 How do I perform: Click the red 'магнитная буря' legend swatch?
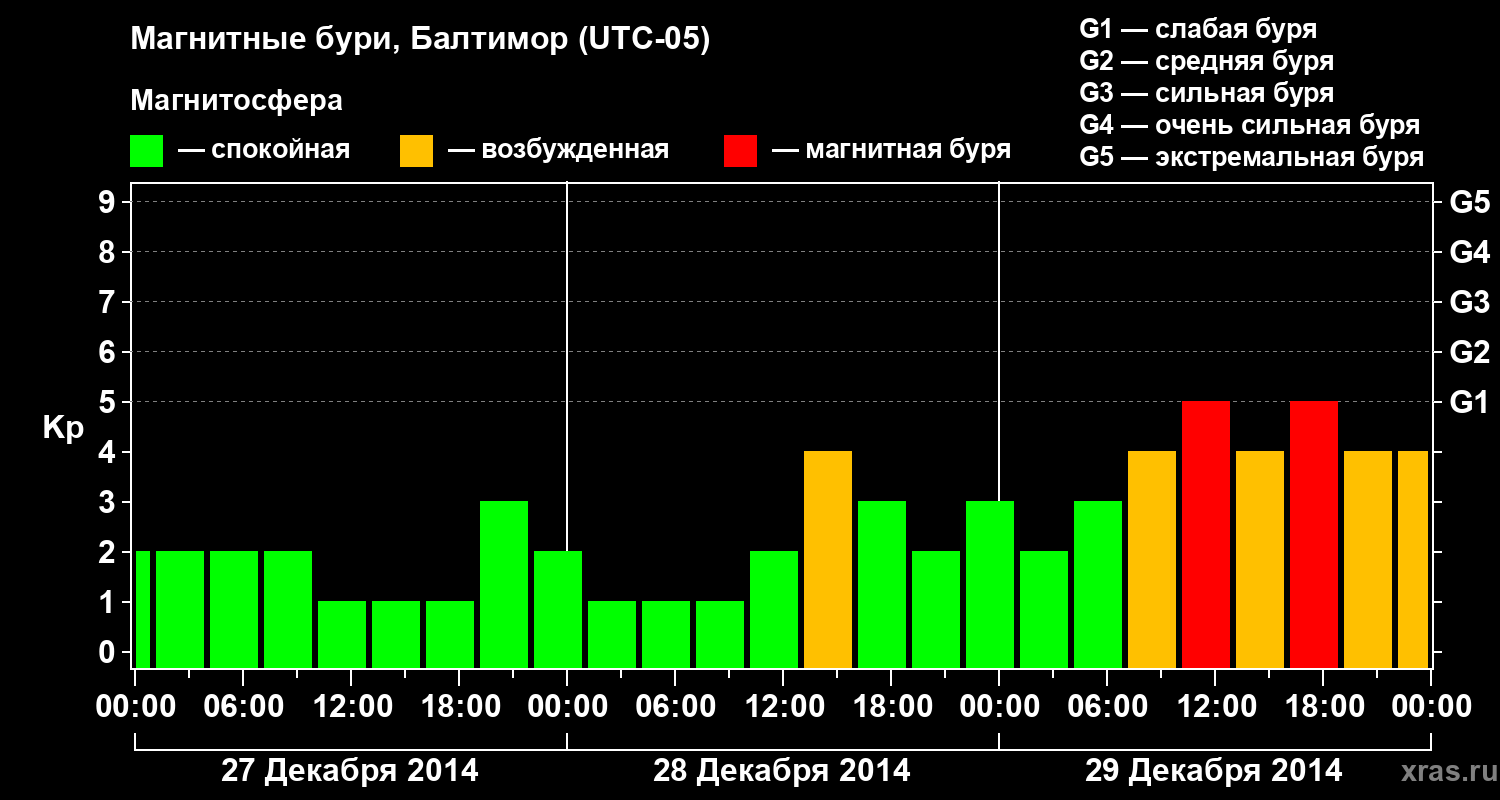(x=740, y=151)
